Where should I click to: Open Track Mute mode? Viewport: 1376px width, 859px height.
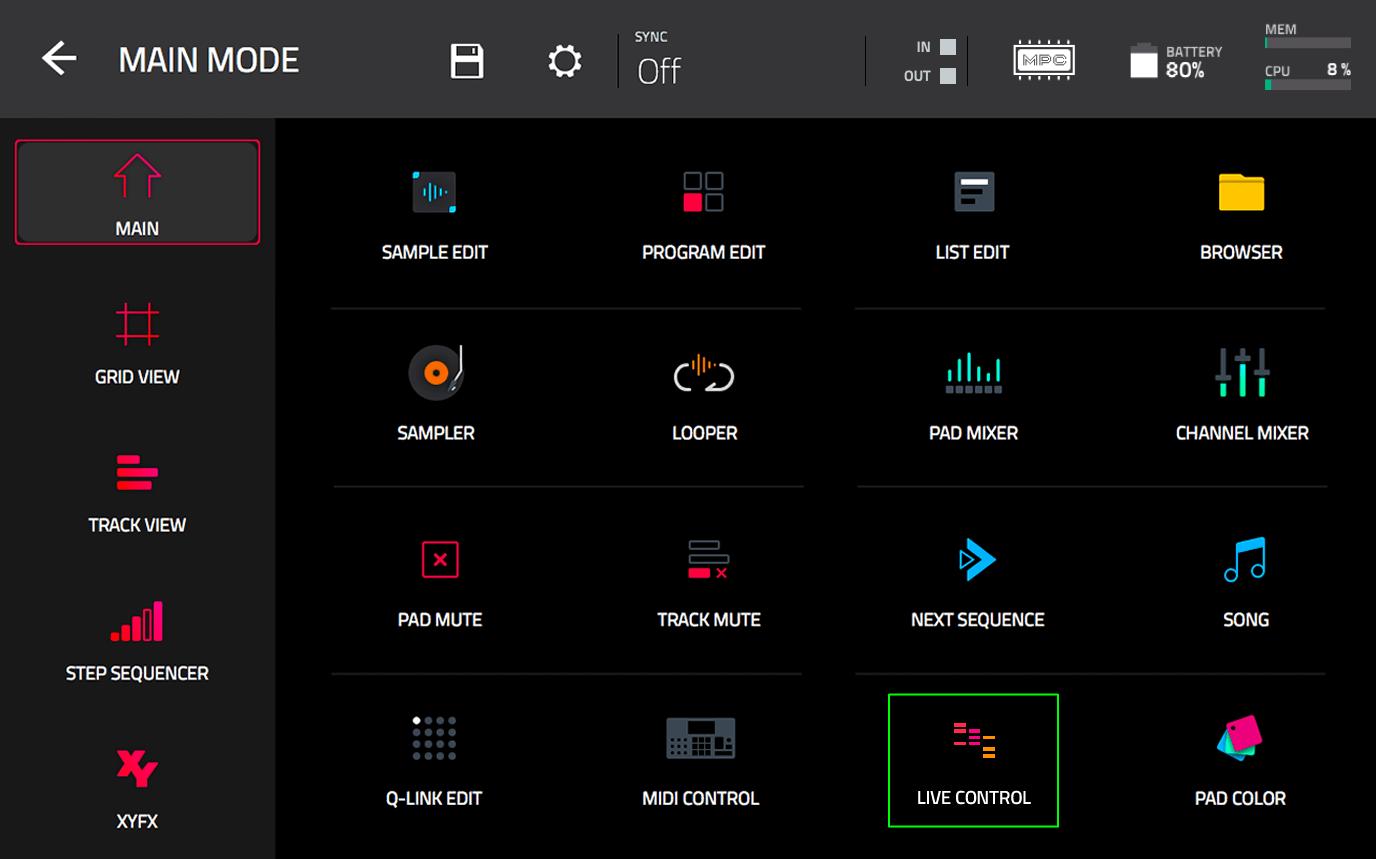[709, 583]
